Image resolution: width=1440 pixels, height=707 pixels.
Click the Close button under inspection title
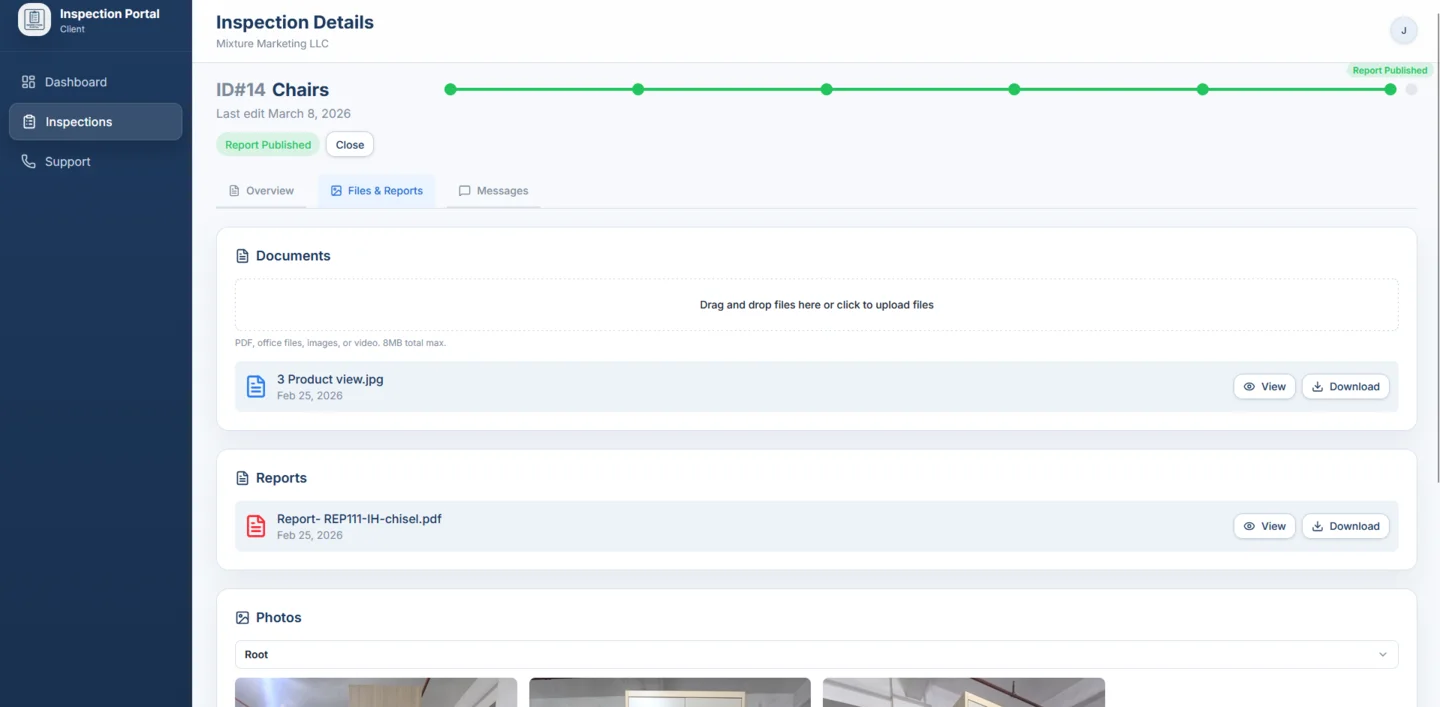pyautogui.click(x=349, y=144)
